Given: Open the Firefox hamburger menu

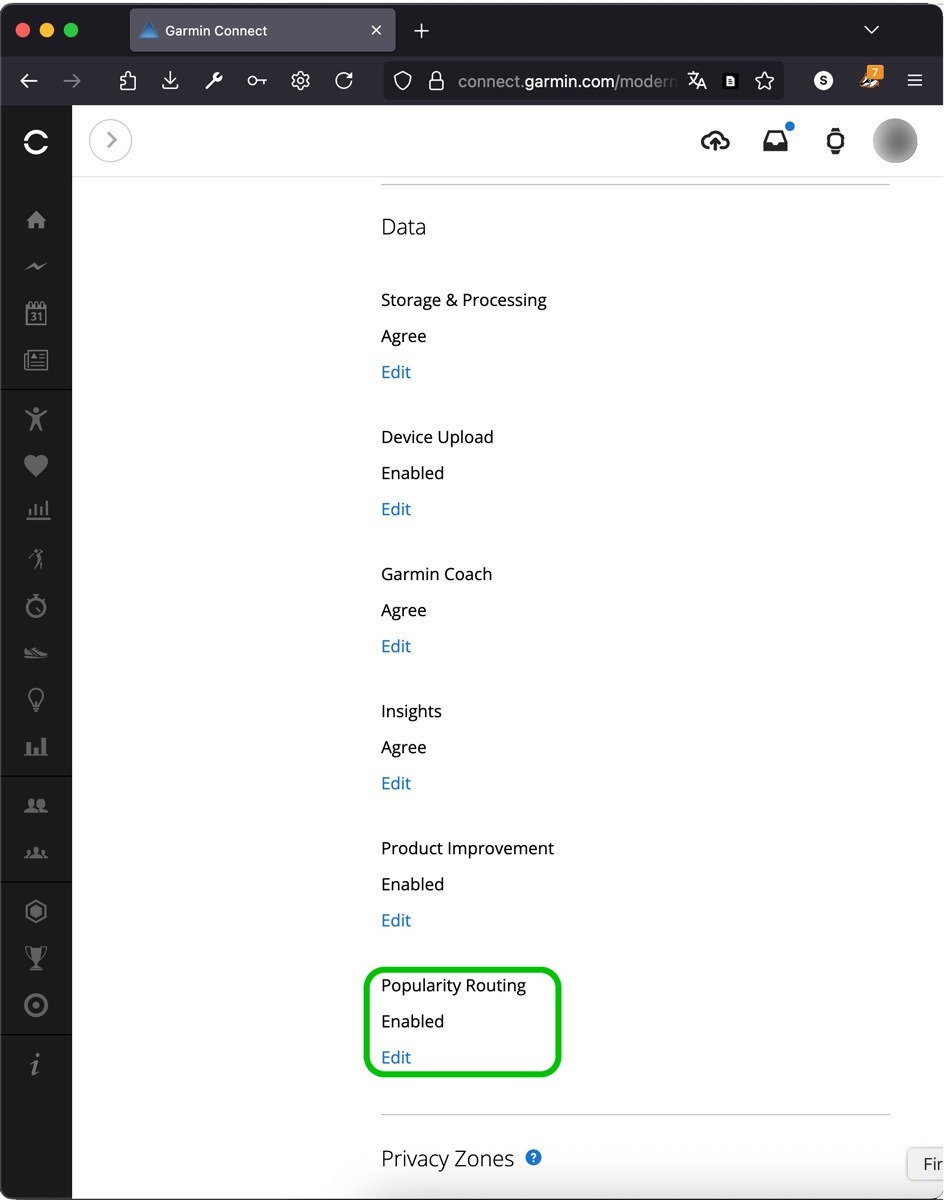Looking at the screenshot, I should (915, 81).
